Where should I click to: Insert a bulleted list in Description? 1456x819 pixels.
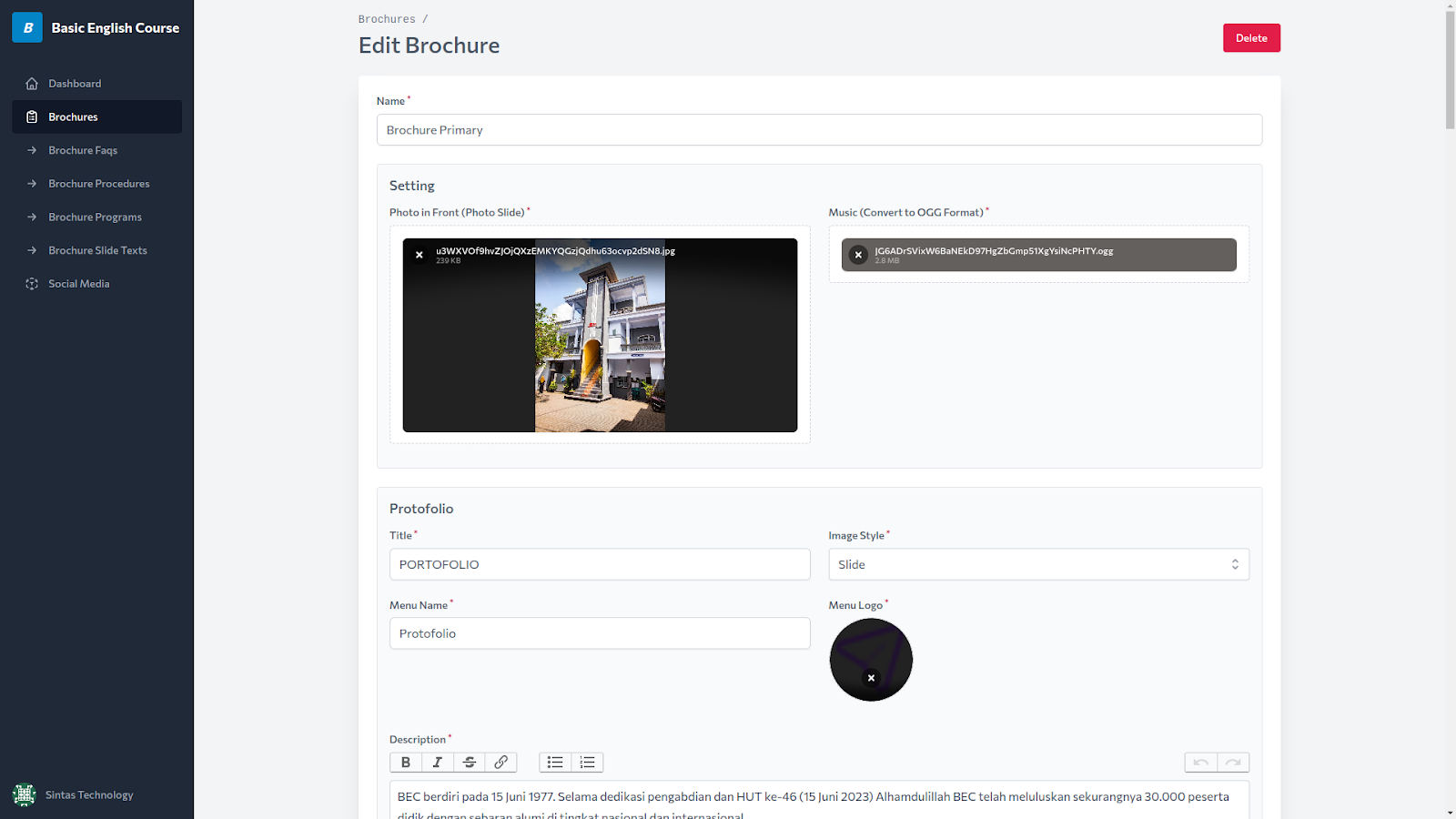click(555, 763)
